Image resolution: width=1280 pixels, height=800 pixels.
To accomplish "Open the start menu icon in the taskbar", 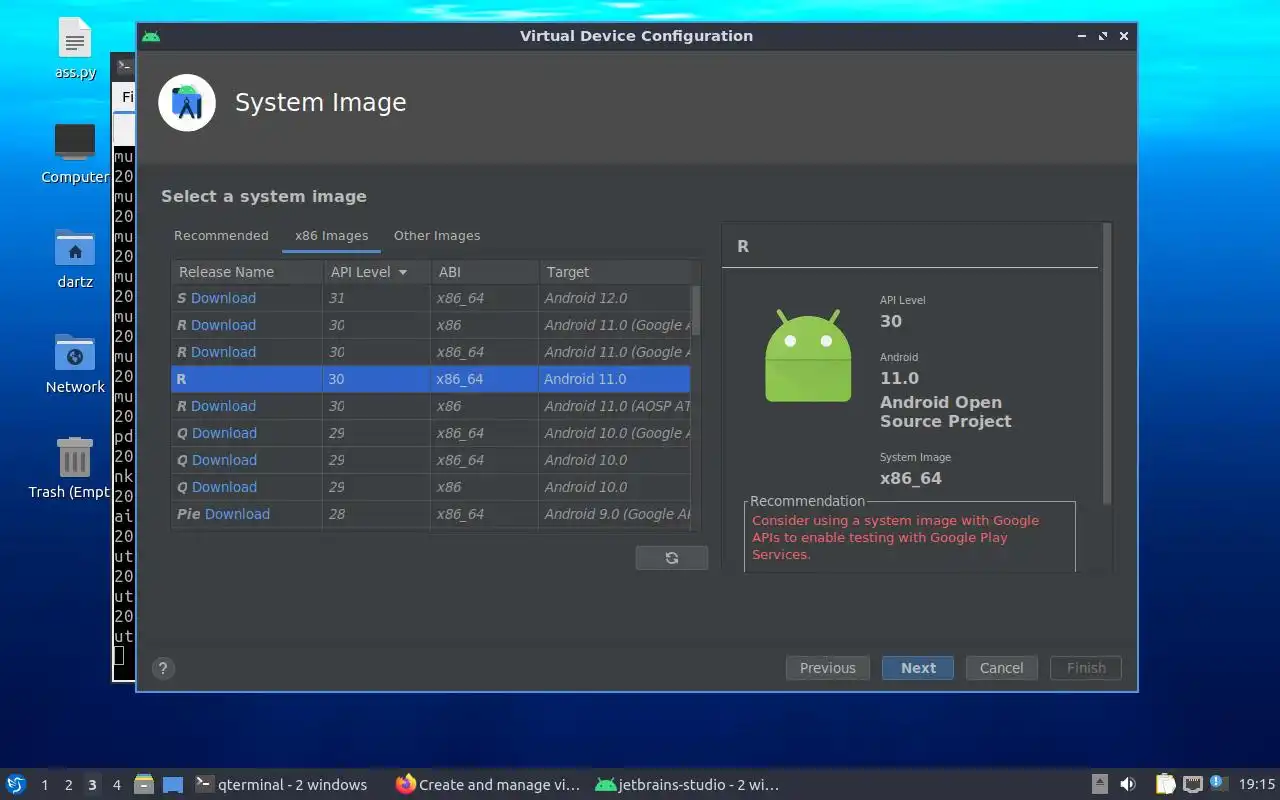I will point(15,784).
